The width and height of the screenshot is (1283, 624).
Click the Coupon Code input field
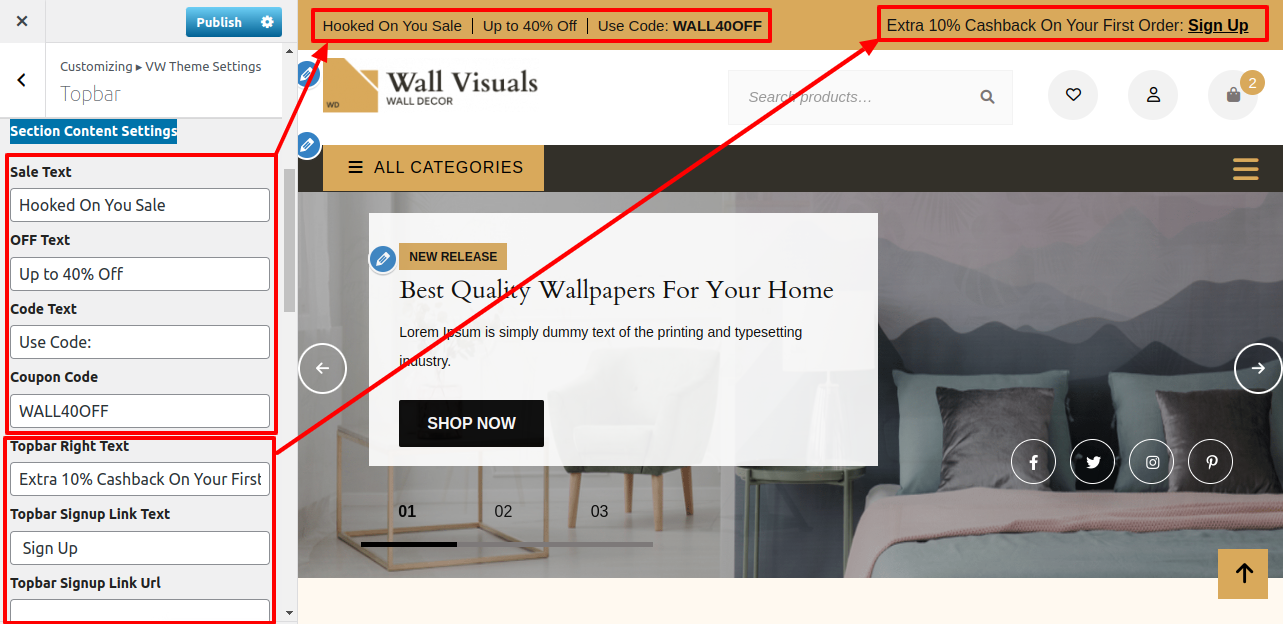click(140, 411)
